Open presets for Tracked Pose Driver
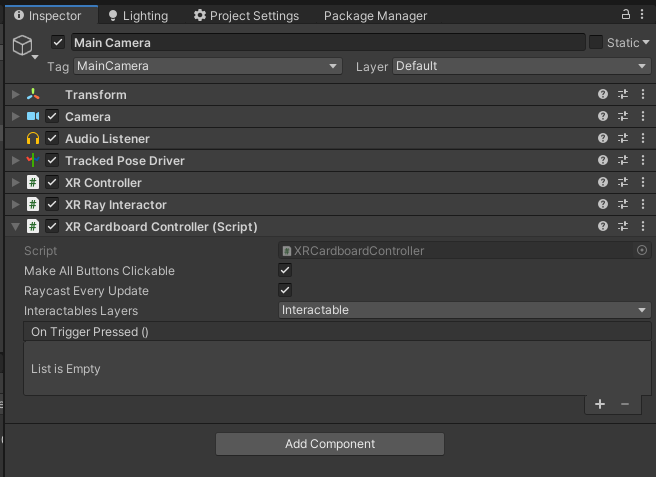656x477 pixels. click(x=623, y=160)
